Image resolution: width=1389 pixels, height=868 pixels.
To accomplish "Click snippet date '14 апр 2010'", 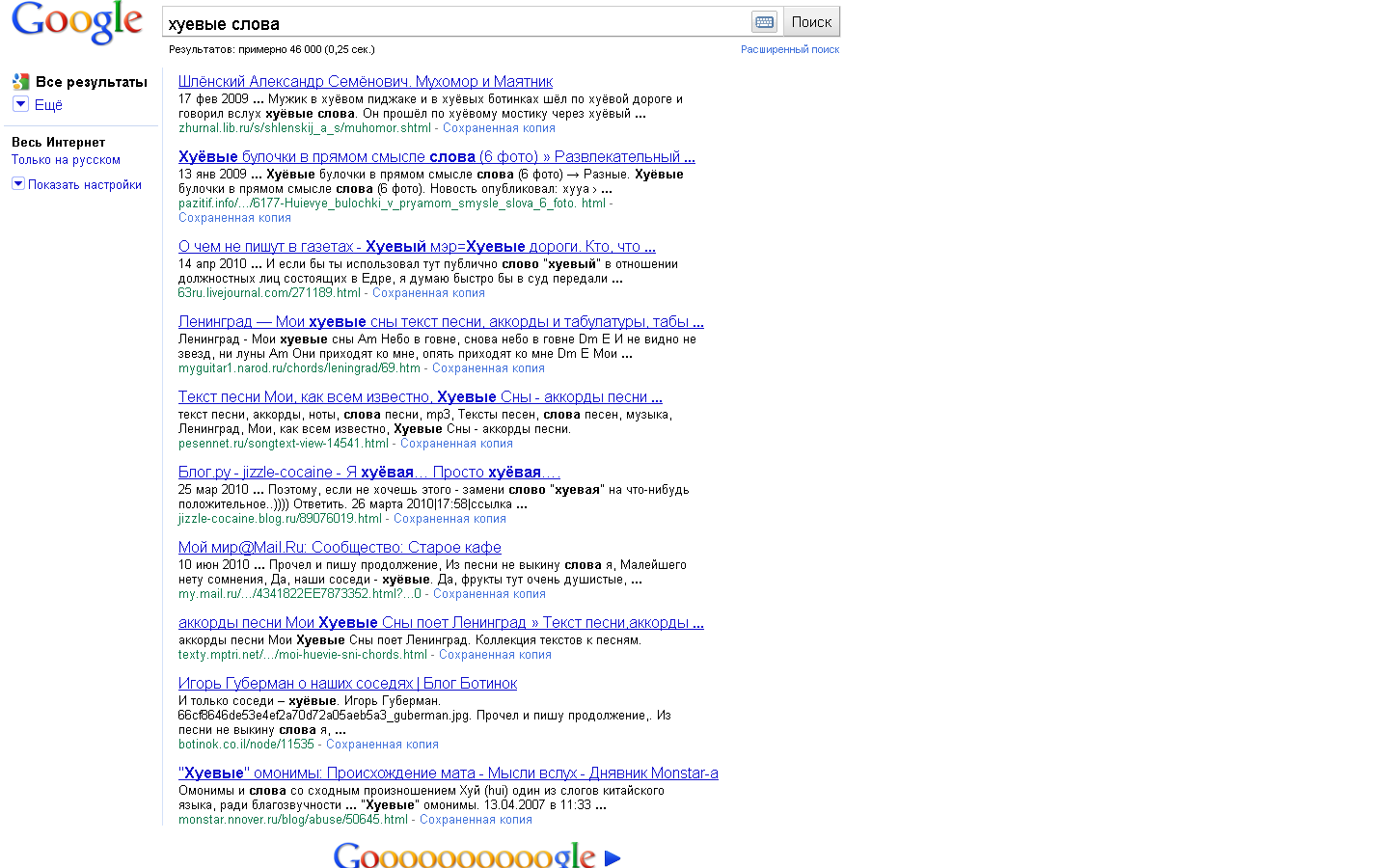I will coord(212,264).
